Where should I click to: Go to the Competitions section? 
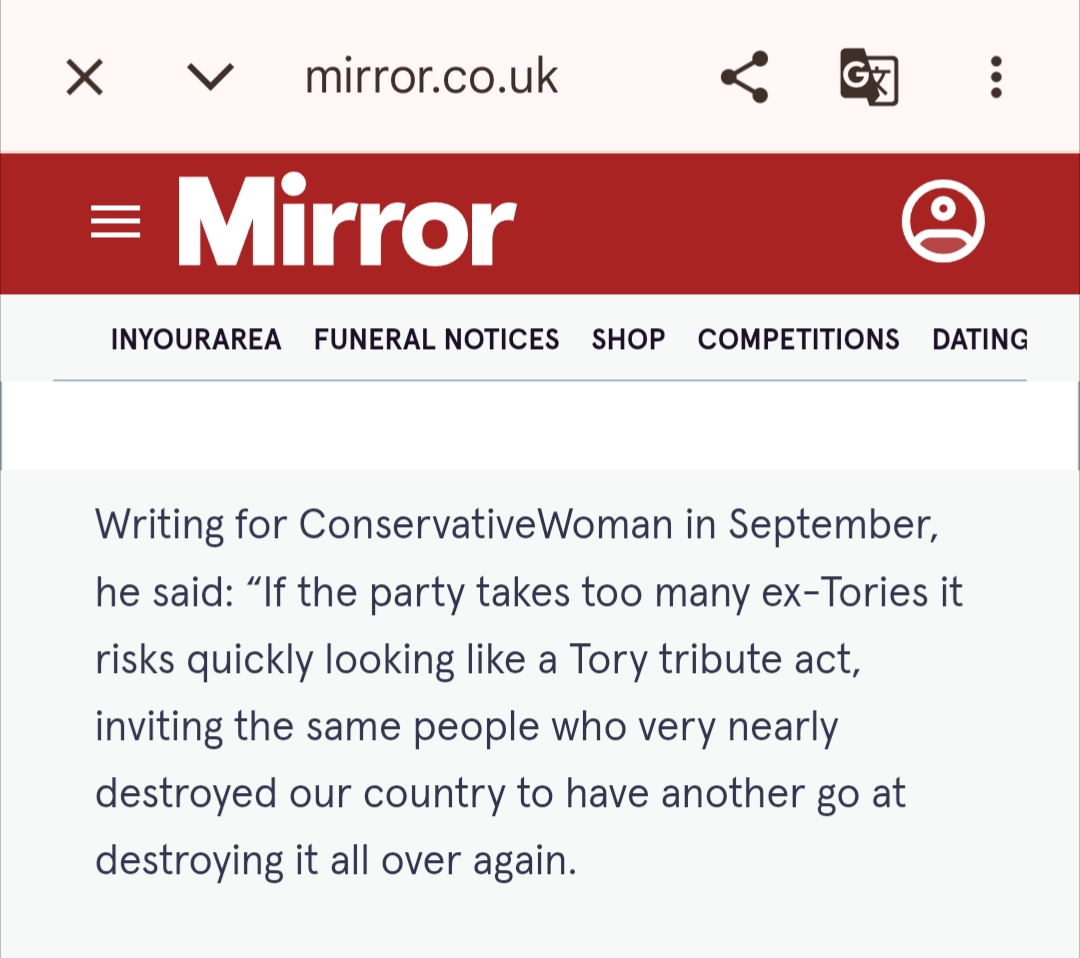coord(798,340)
